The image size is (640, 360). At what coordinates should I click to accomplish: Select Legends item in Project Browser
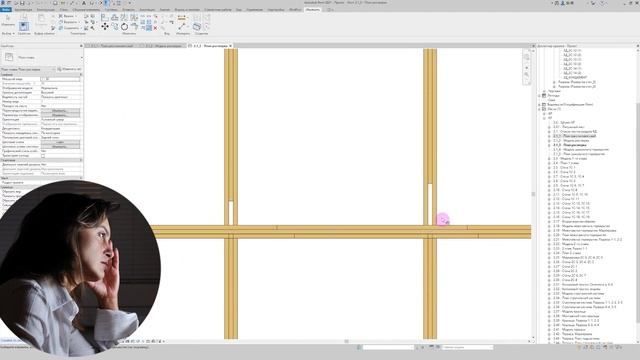click(554, 96)
